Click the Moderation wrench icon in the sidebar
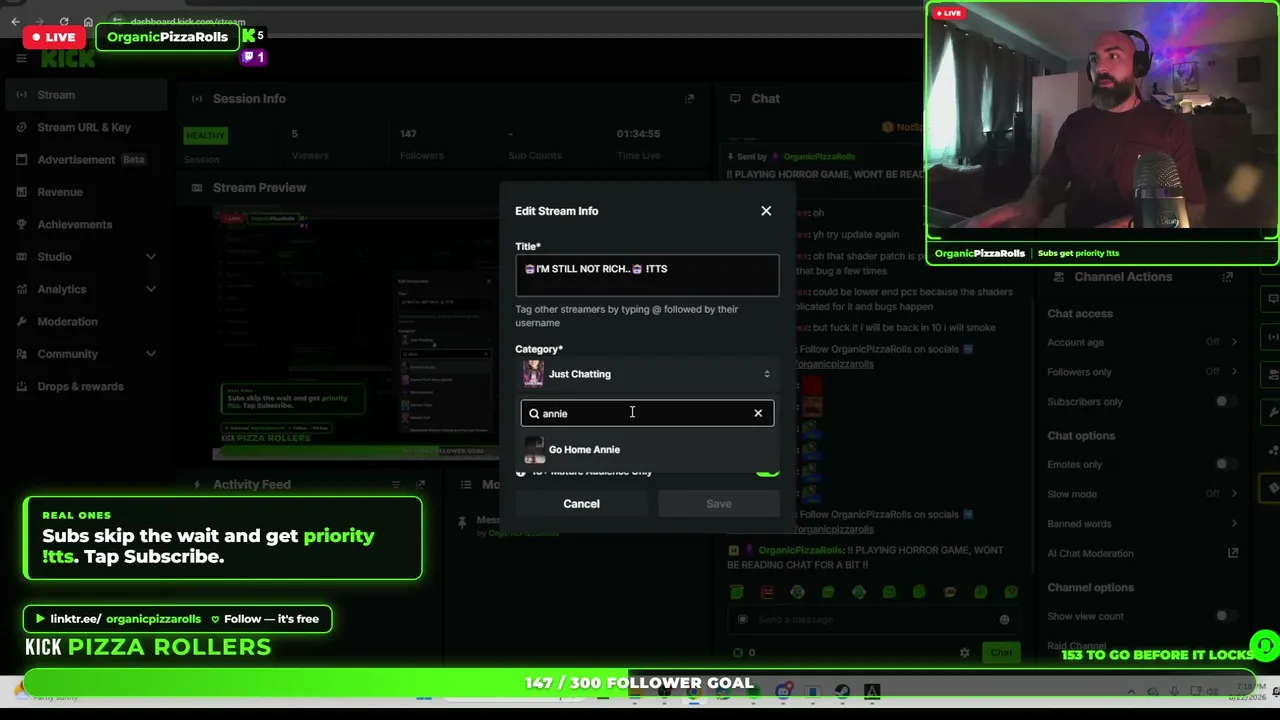The height and width of the screenshot is (720, 1280). (21, 321)
